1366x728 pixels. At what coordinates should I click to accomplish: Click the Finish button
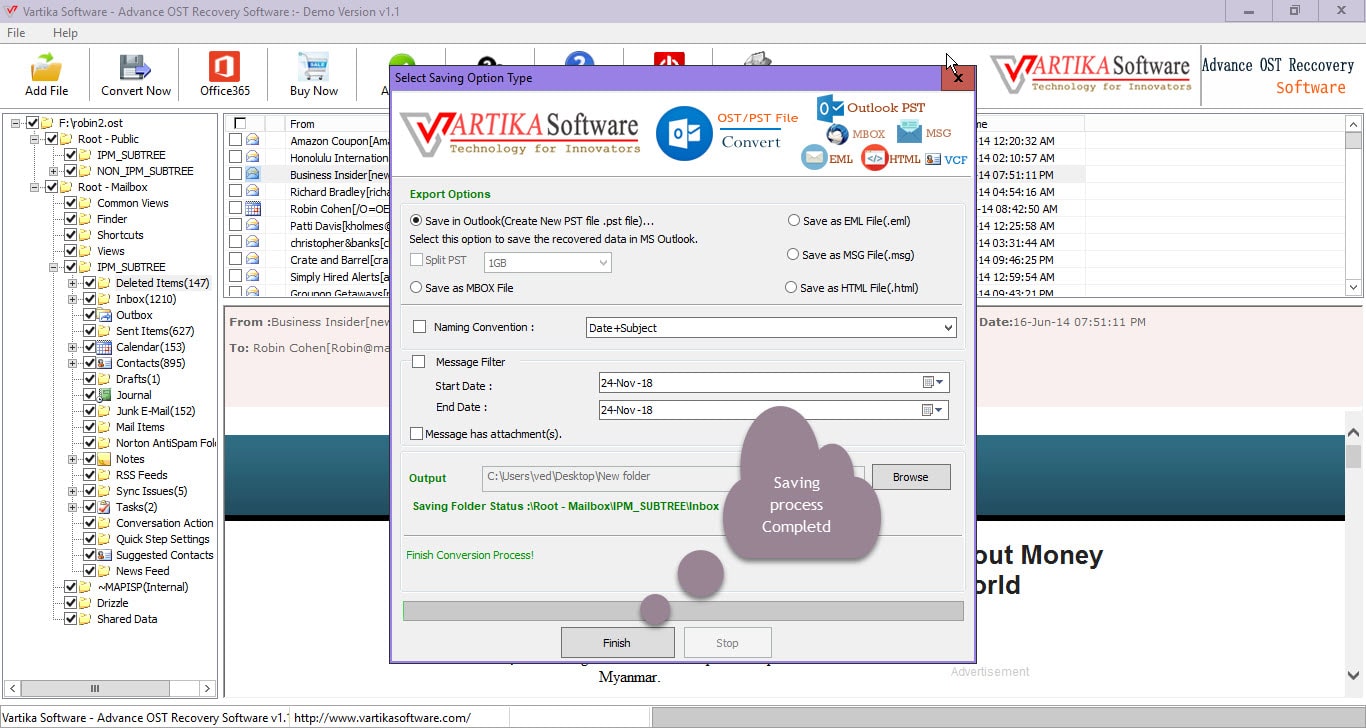(617, 643)
